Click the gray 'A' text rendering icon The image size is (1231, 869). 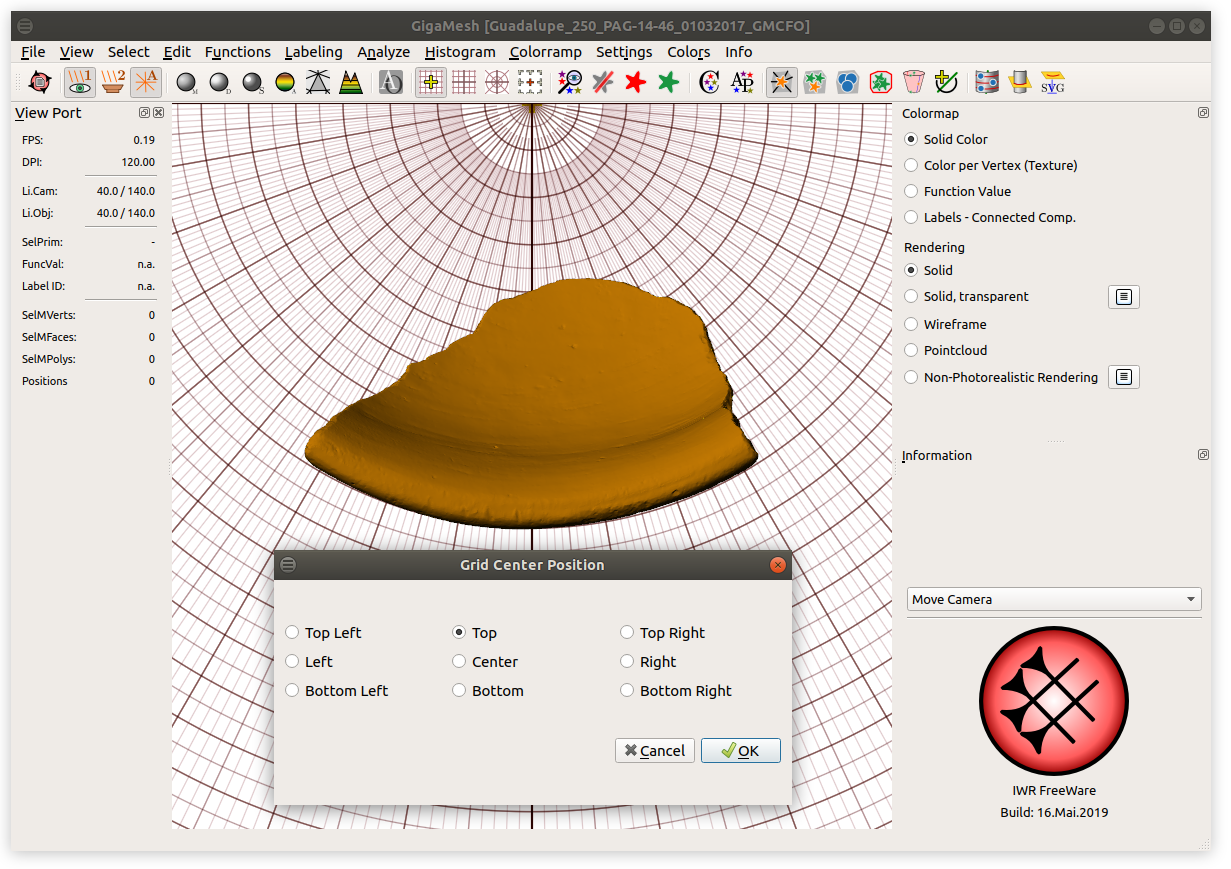391,82
